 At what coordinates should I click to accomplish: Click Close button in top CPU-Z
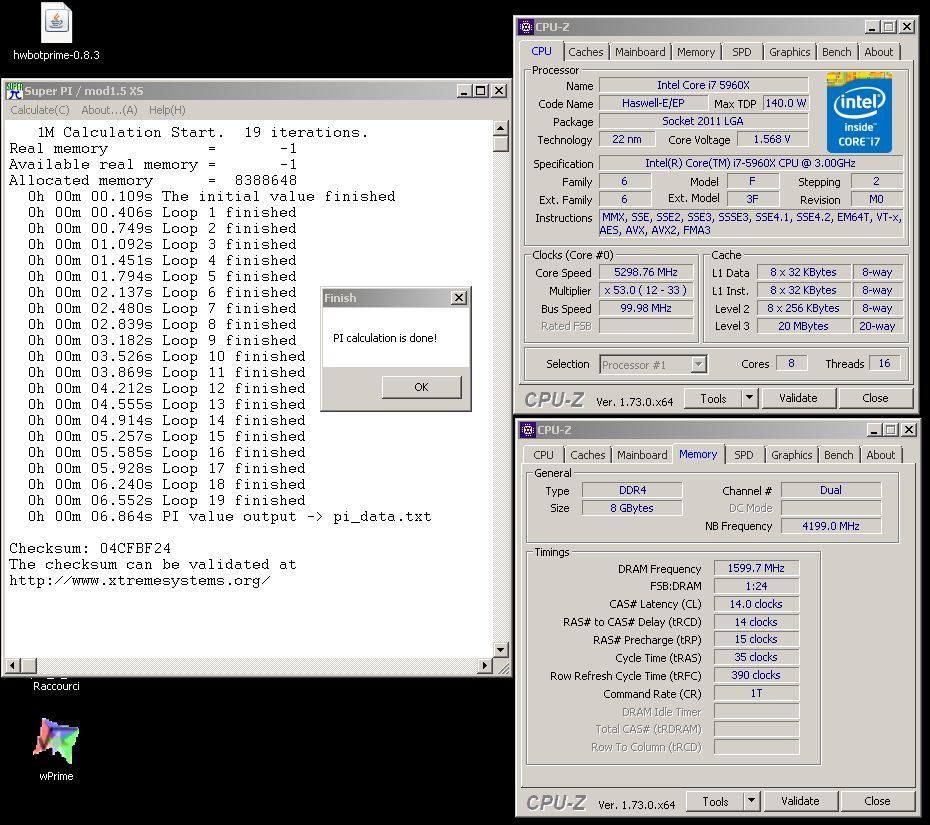pos(875,398)
